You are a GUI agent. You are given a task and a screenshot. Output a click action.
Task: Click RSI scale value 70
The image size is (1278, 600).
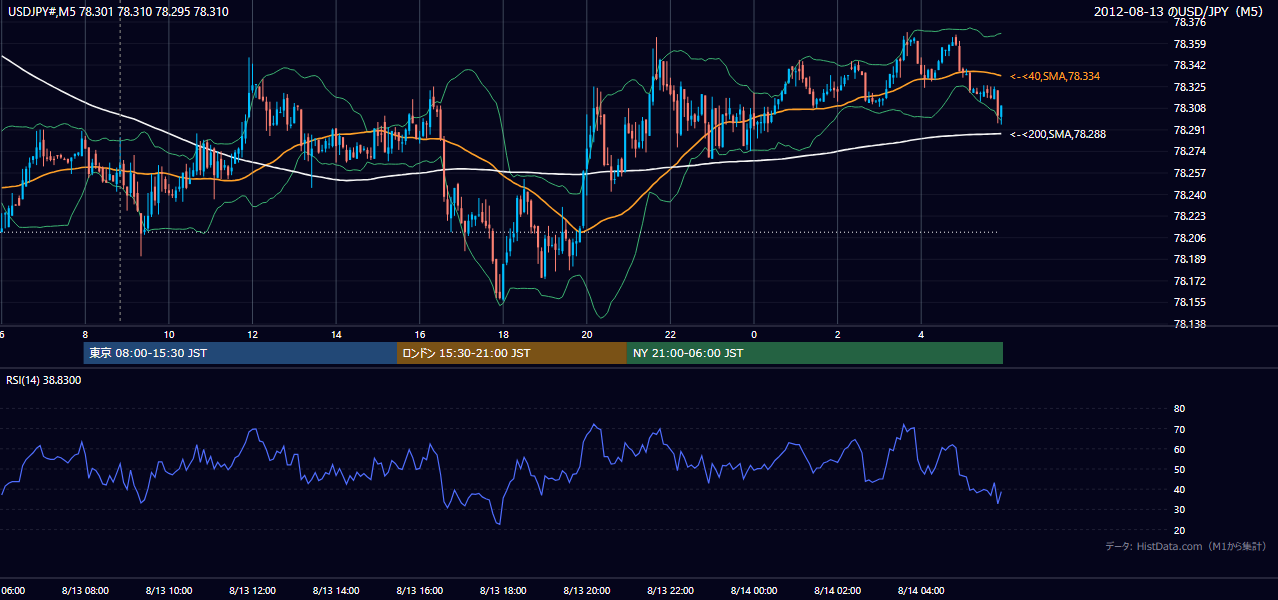1179,429
